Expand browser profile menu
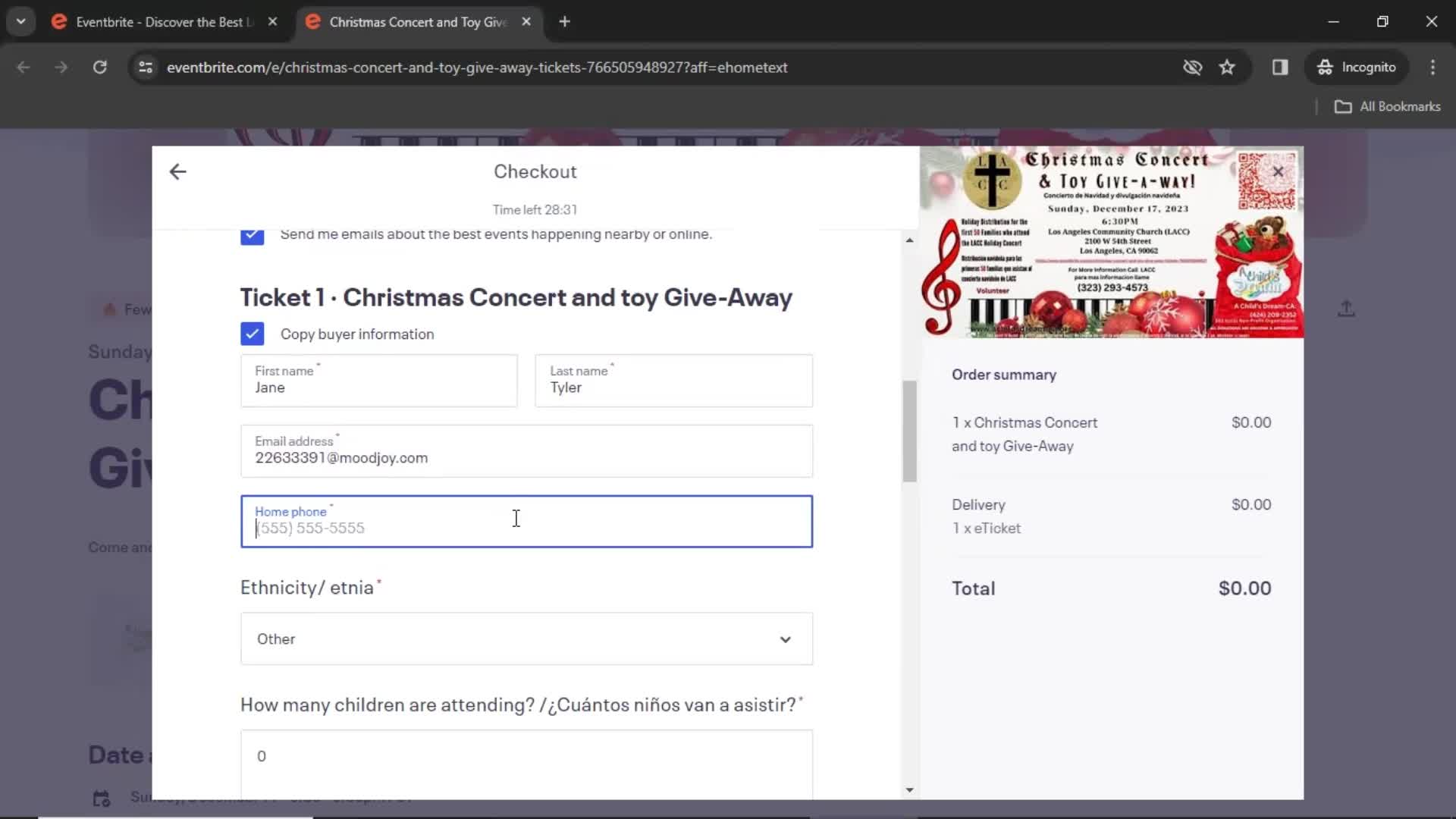 (1370, 67)
